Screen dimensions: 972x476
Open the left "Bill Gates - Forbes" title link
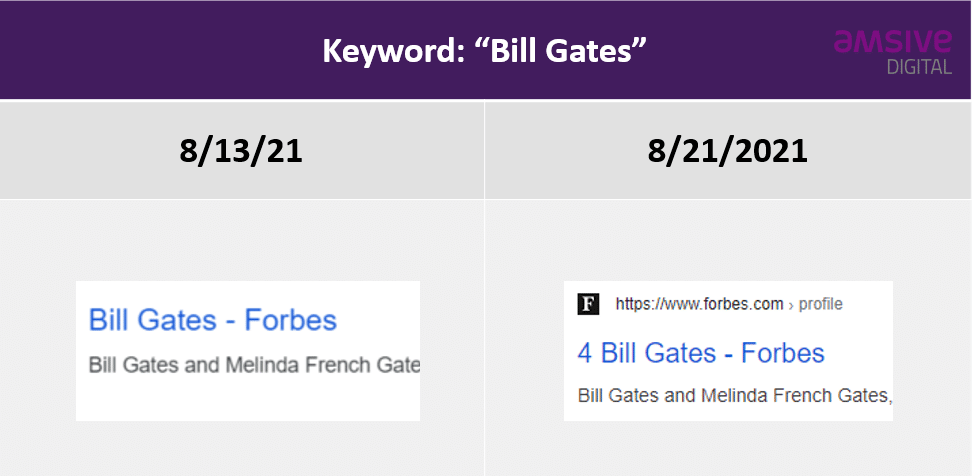click(213, 320)
